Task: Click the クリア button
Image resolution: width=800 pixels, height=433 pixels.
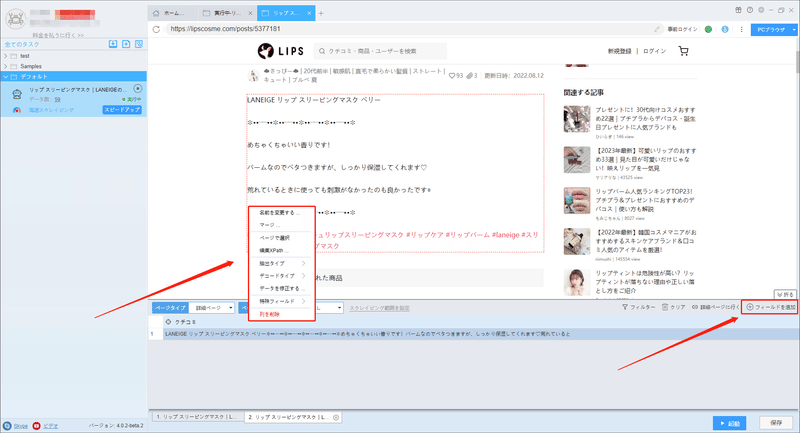Action: (x=673, y=307)
